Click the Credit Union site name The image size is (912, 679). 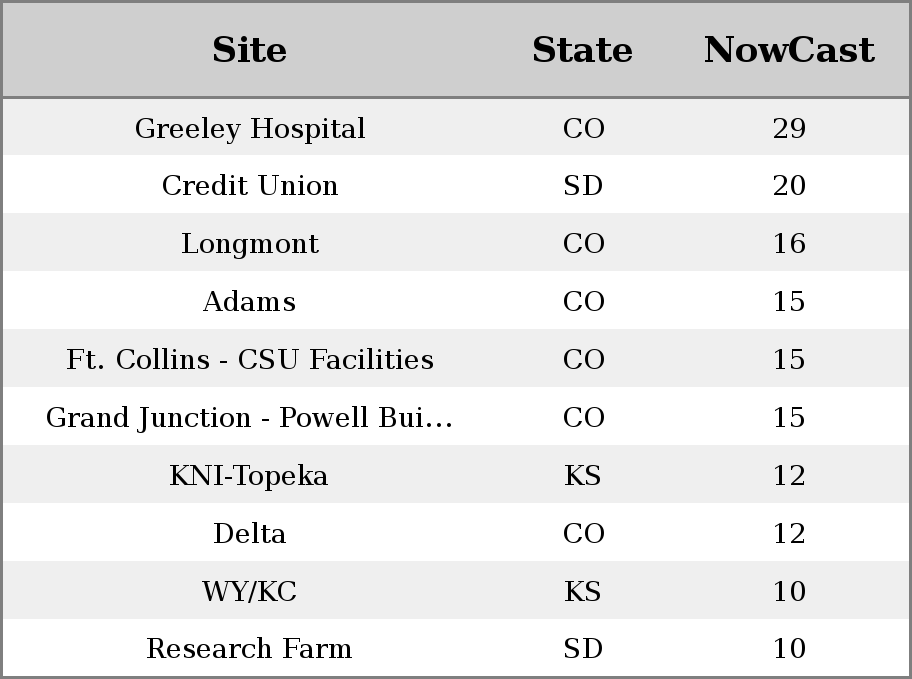(x=250, y=186)
